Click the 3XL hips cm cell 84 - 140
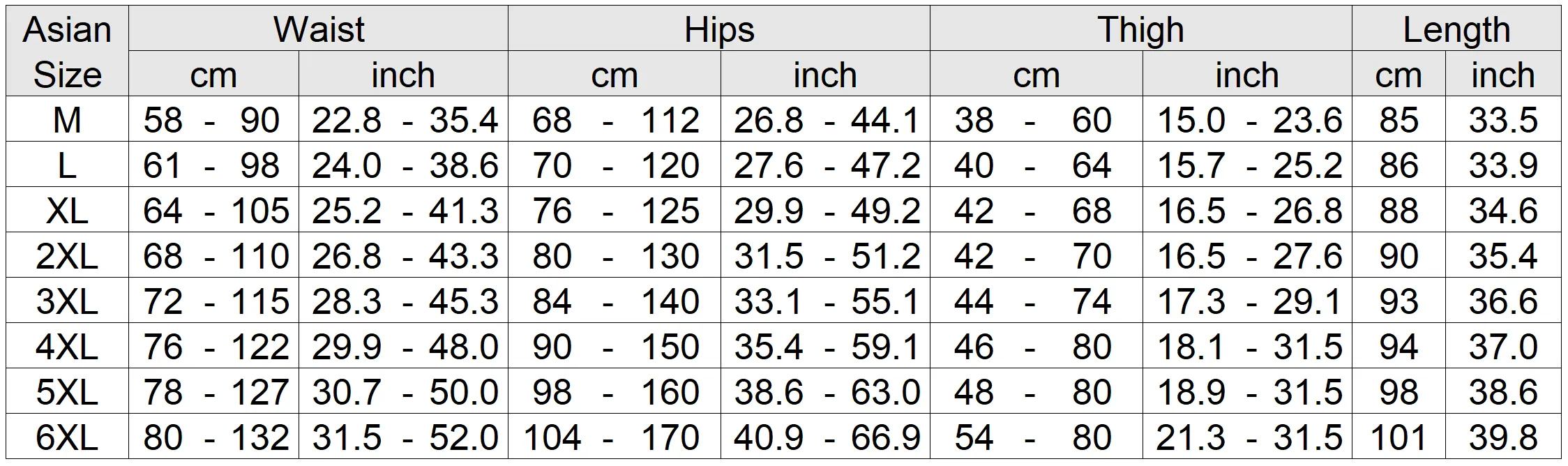Screen dimensions: 1568x466 pos(615,301)
